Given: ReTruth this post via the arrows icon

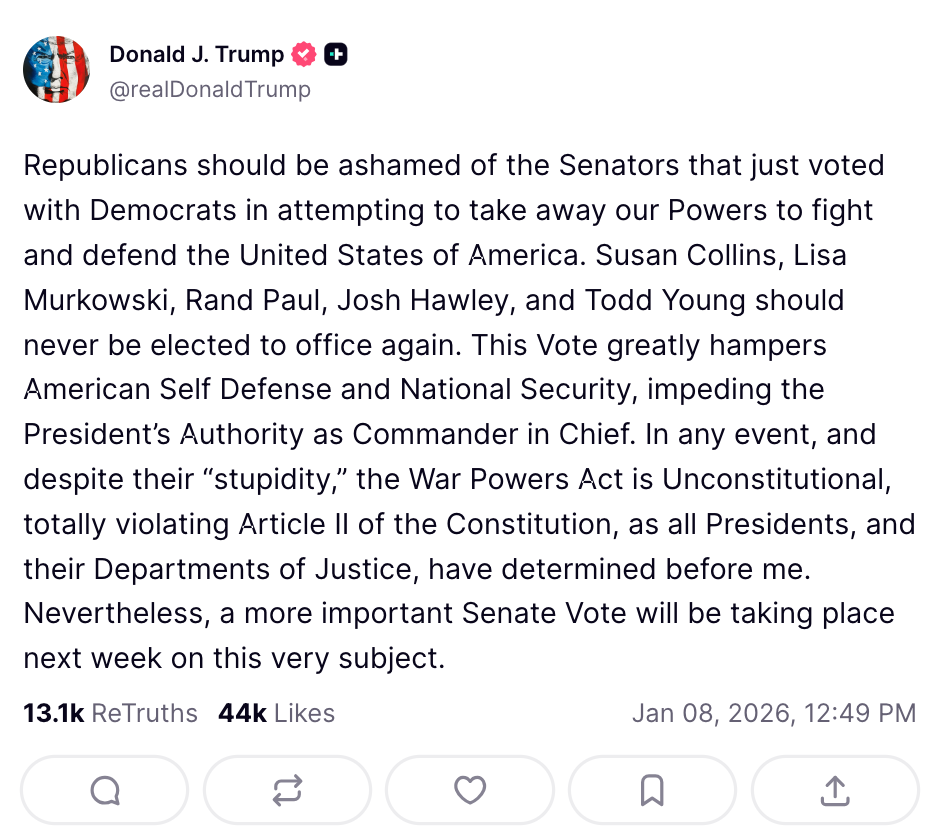Looking at the screenshot, I should pyautogui.click(x=287, y=791).
